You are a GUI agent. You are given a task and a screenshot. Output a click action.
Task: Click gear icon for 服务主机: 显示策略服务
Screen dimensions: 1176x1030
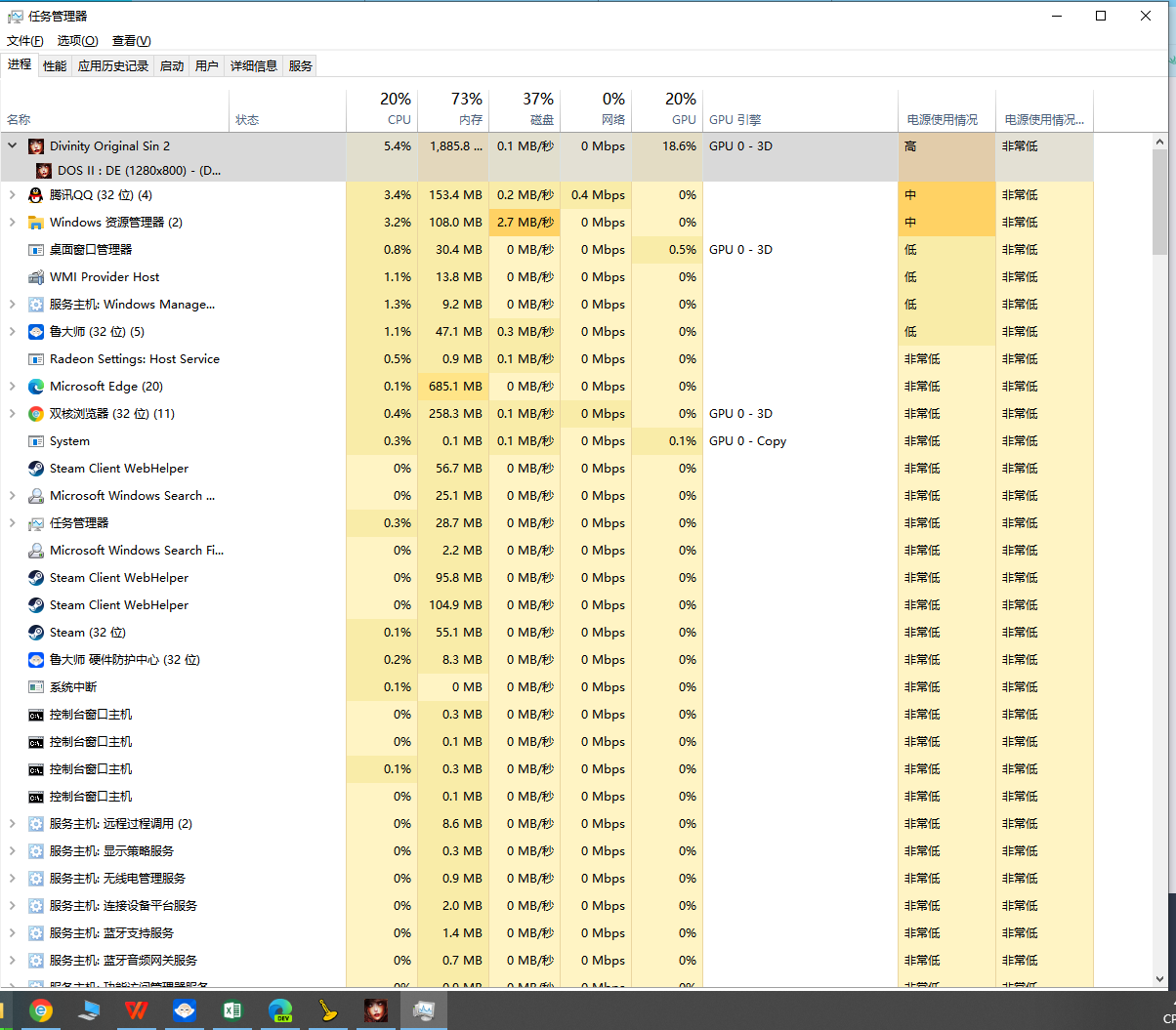click(36, 851)
